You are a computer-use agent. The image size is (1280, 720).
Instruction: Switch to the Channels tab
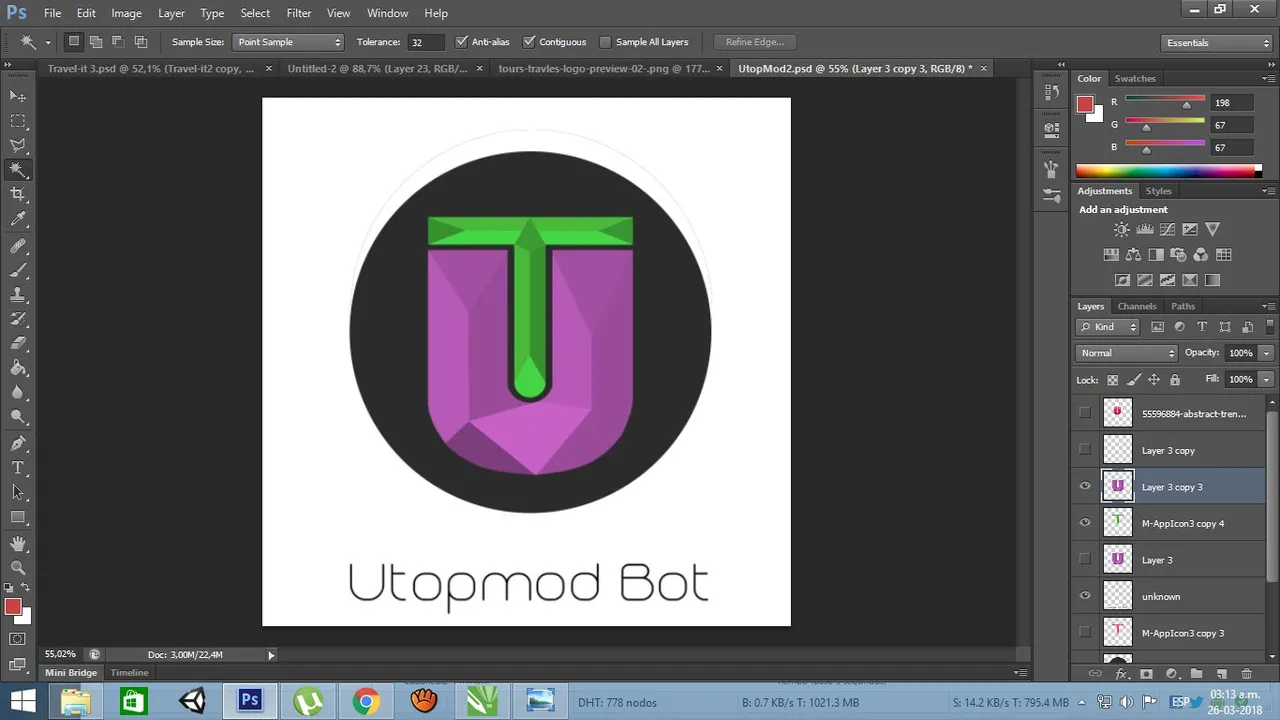(1137, 306)
